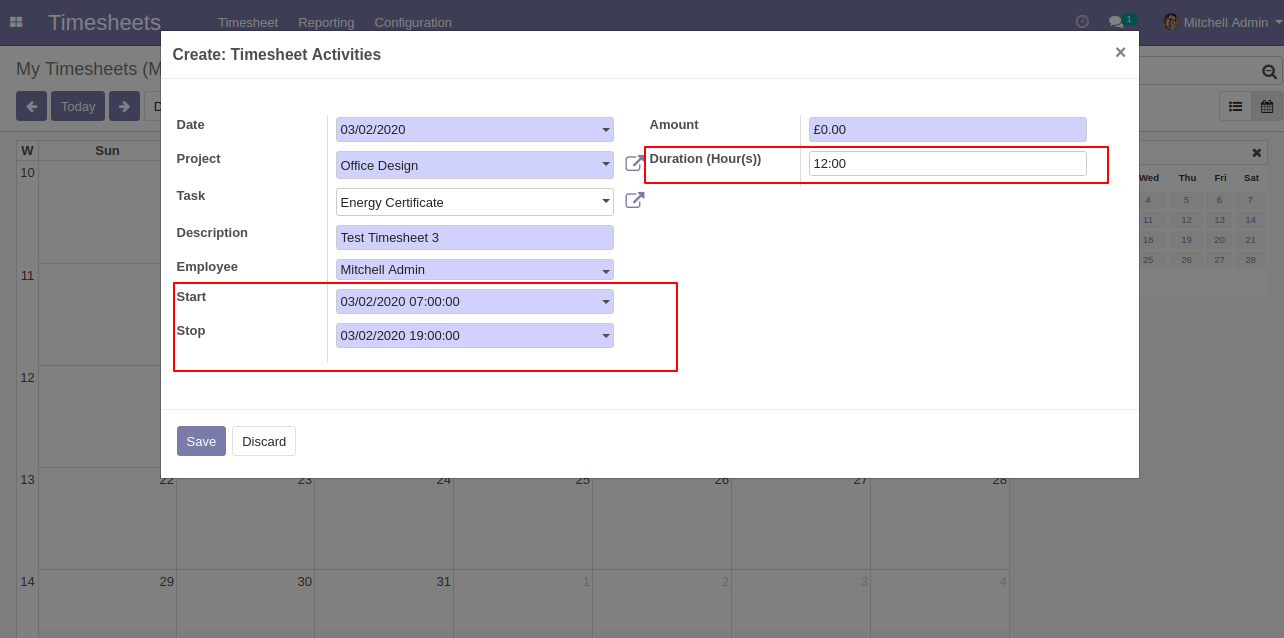Click the Description text field
The image size is (1284, 638).
point(475,237)
